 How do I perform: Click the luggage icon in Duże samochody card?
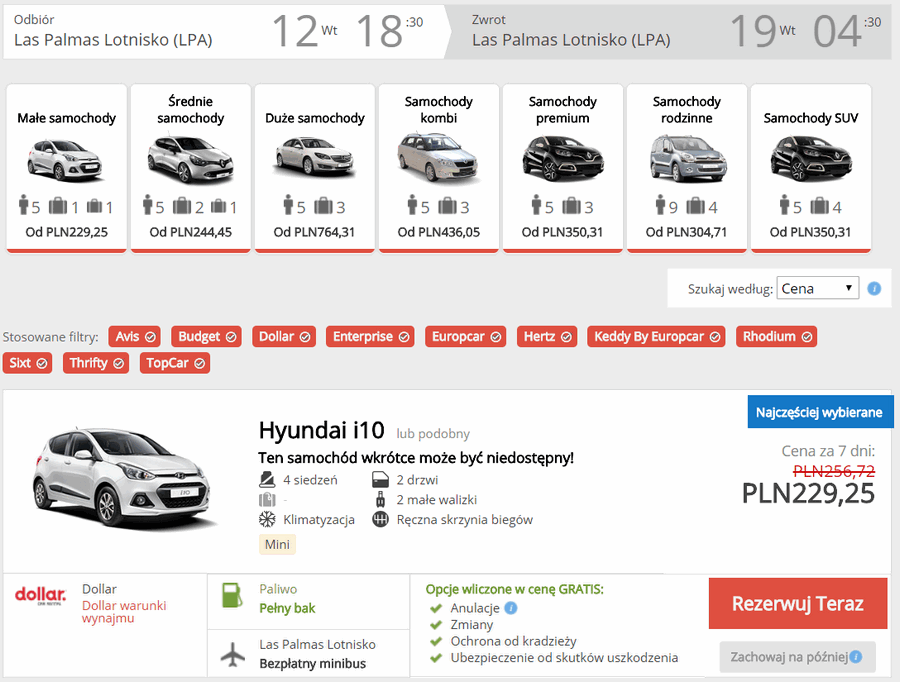click(323, 206)
